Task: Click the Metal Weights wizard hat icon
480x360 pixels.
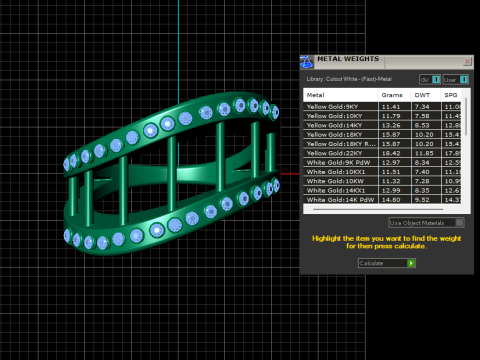Action: coord(307,62)
